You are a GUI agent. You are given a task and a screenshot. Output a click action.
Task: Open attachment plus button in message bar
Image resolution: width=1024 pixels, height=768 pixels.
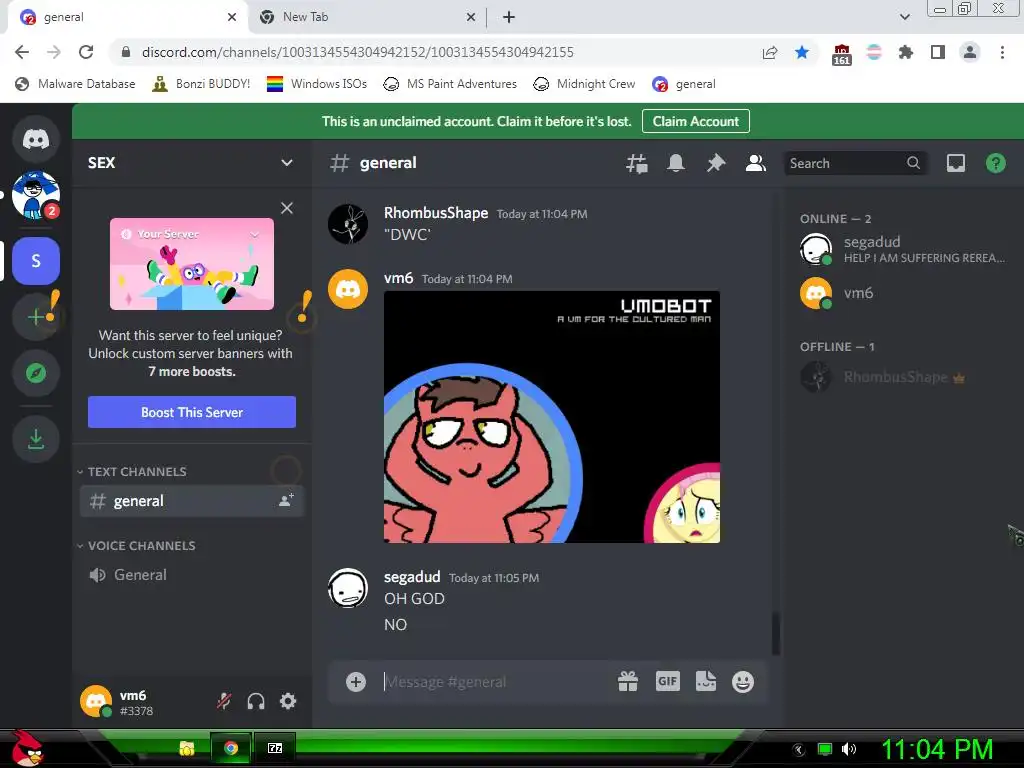click(x=356, y=682)
